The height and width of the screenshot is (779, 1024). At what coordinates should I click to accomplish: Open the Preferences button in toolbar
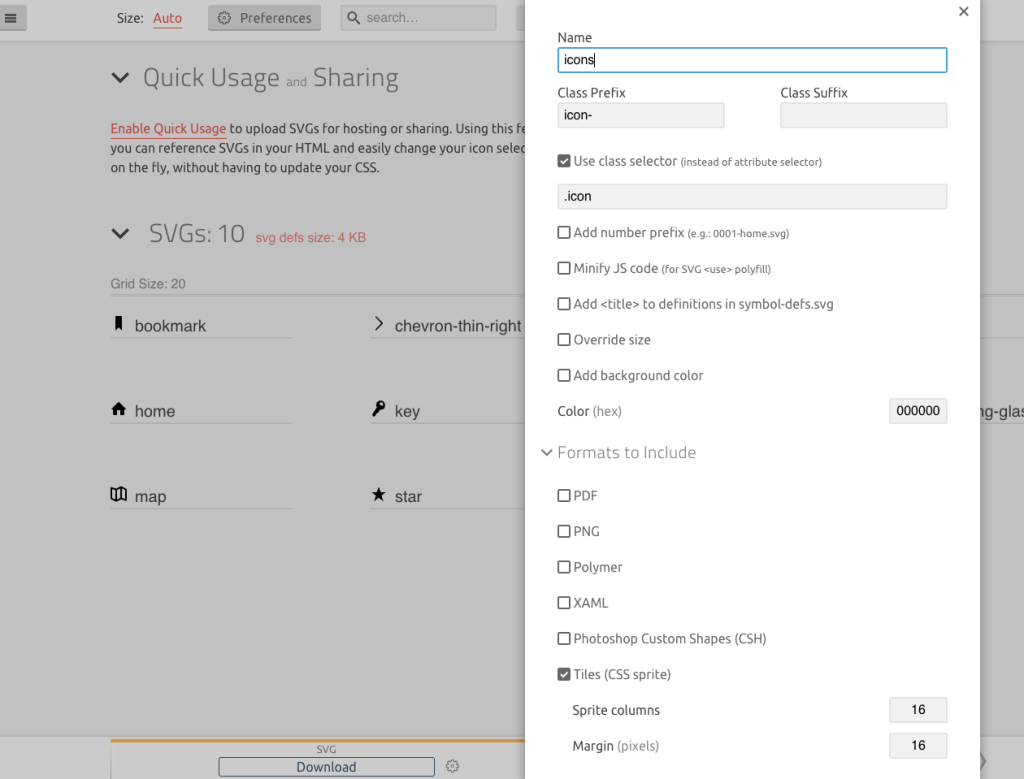coord(265,18)
